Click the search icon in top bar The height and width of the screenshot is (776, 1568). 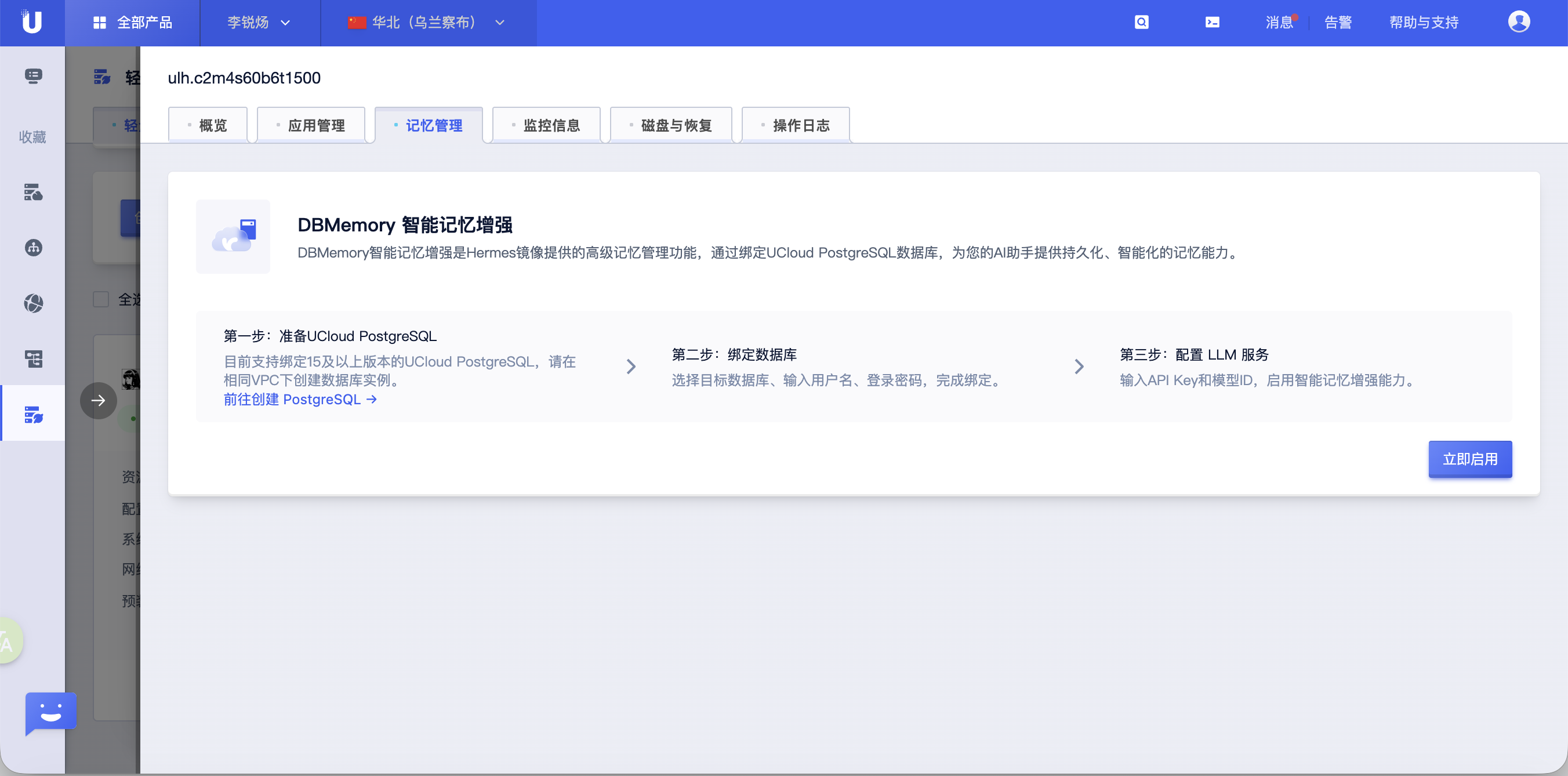pos(1141,23)
